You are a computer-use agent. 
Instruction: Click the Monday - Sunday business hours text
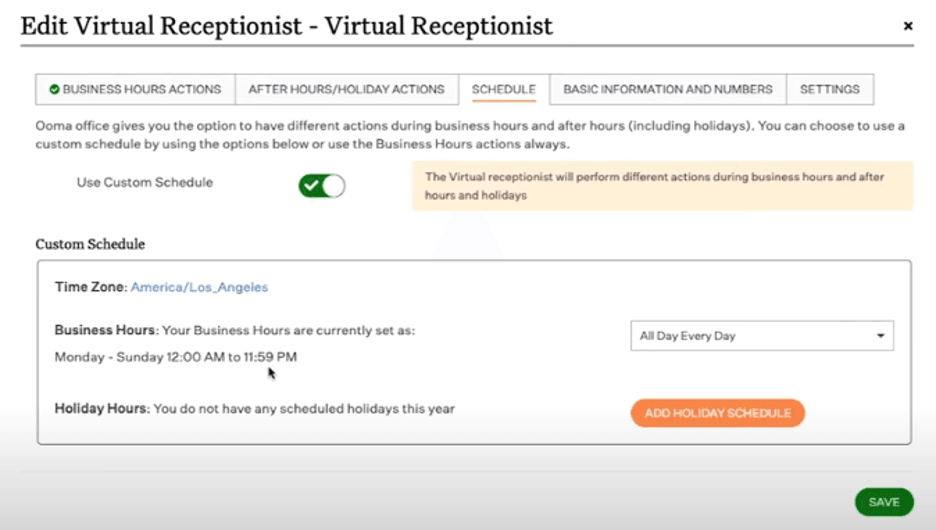click(x=176, y=357)
